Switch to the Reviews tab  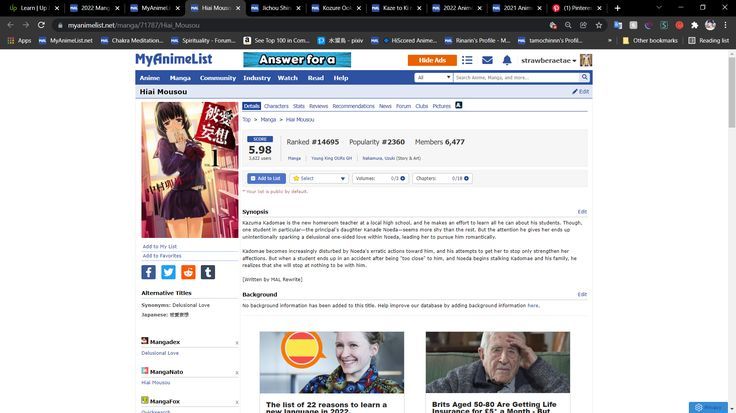(x=318, y=106)
